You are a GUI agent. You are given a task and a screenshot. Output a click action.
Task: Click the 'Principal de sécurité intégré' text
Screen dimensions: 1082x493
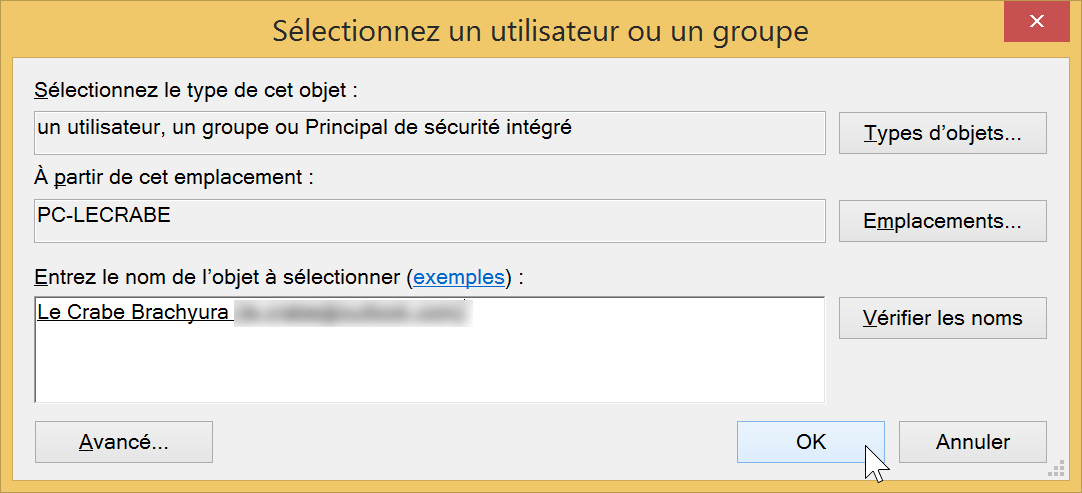pos(438,128)
